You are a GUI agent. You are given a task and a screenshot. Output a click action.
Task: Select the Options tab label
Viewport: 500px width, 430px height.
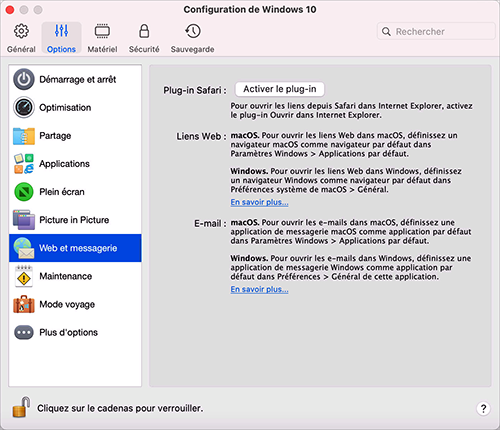[x=61, y=49]
